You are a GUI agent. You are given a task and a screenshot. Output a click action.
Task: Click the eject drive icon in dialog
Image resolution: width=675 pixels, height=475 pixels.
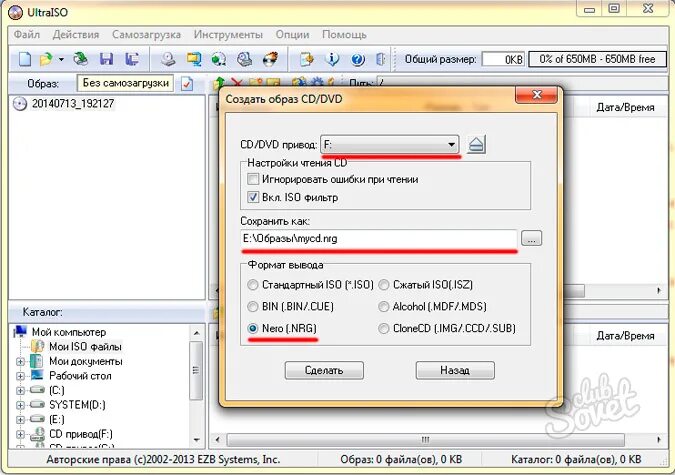(476, 145)
